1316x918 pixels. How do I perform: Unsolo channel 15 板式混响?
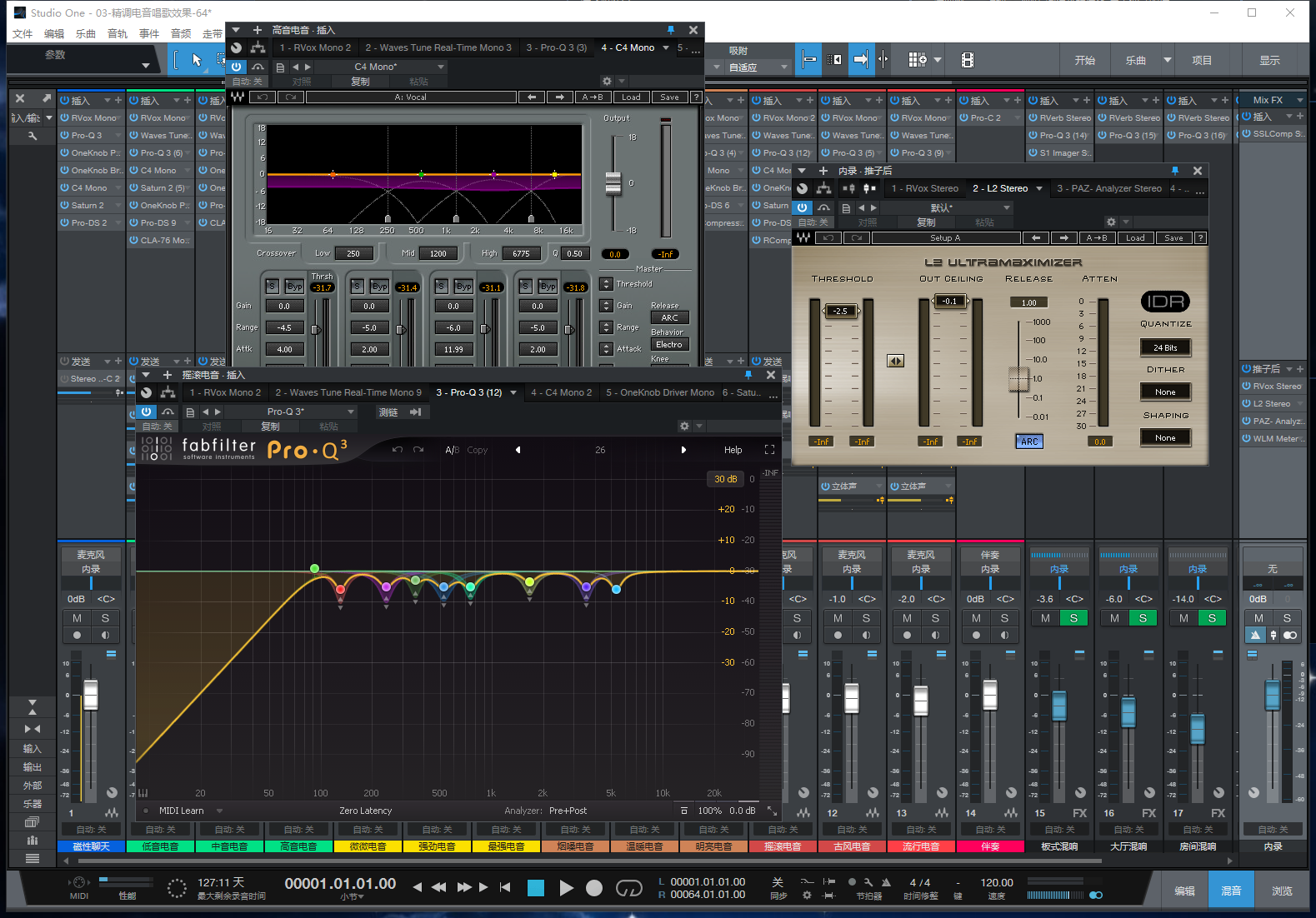(1073, 618)
